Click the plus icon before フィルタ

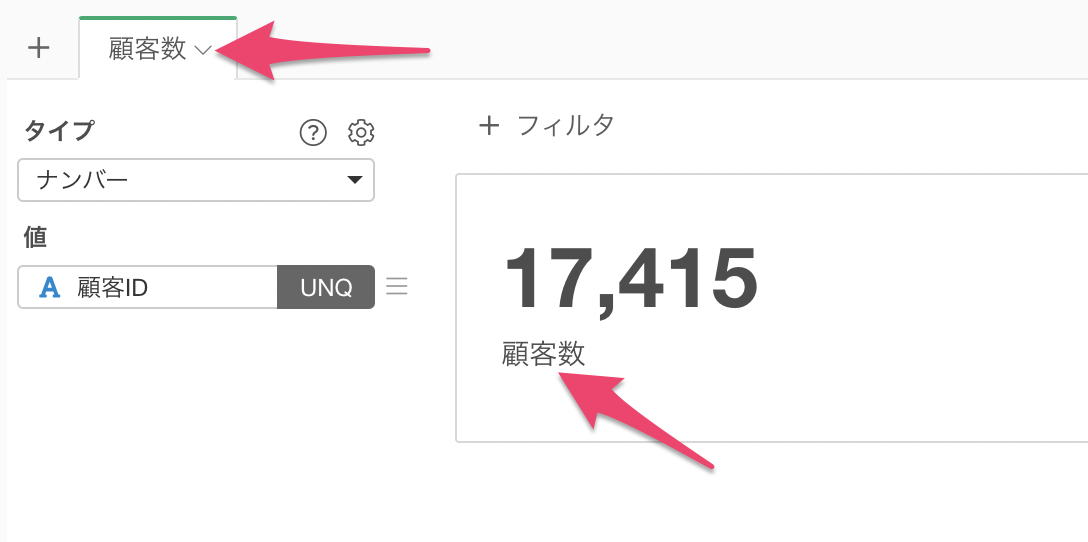tap(489, 126)
